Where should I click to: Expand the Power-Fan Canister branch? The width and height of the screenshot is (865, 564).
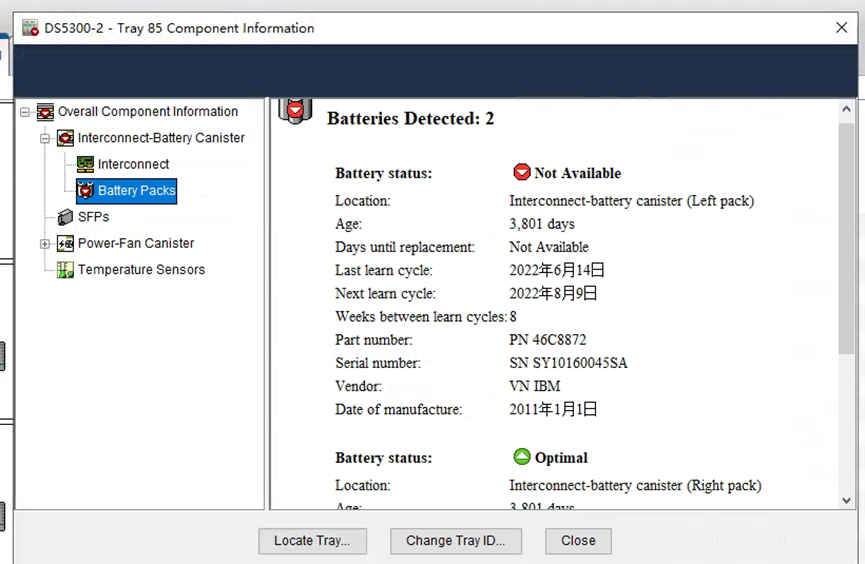(45, 244)
